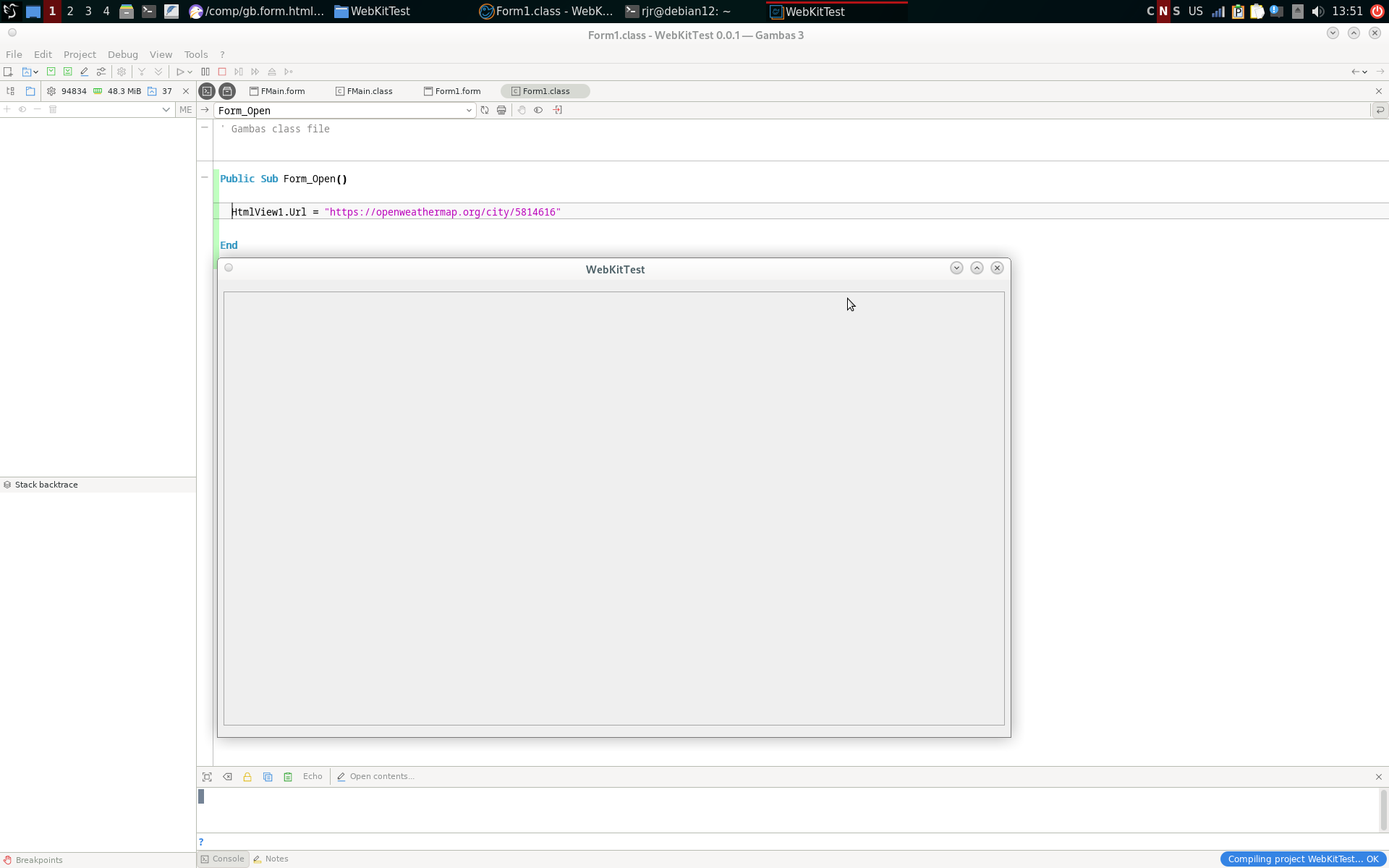Click the project properties sliders icon

[101, 72]
